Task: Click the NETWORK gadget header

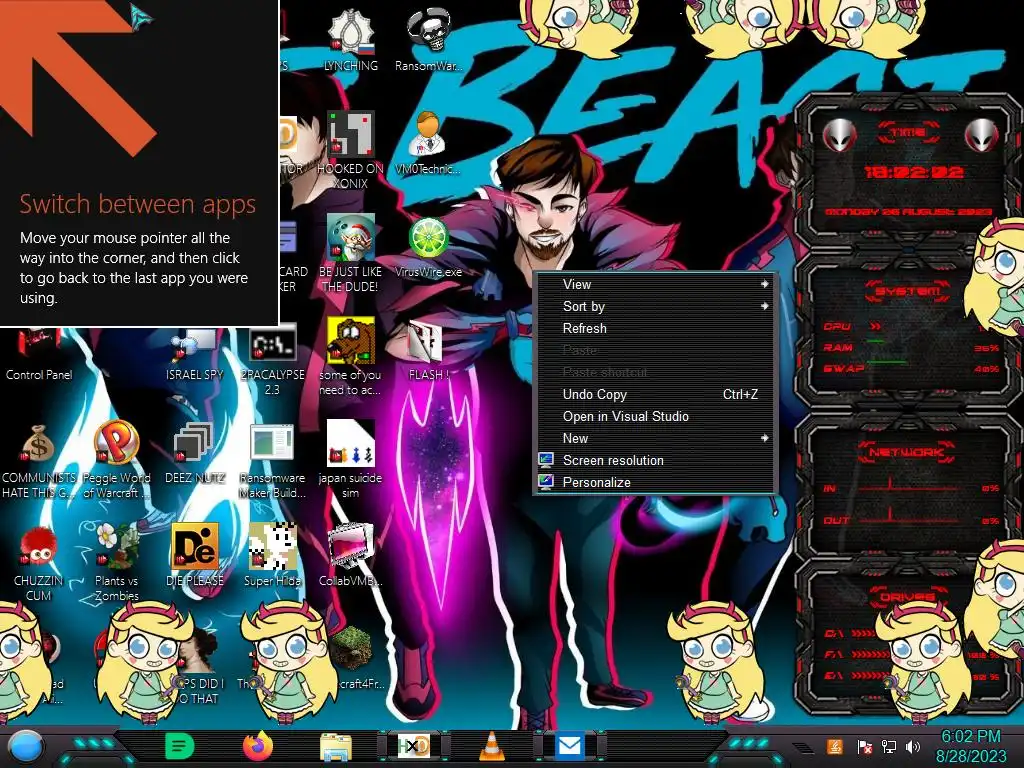Action: pyautogui.click(x=906, y=451)
